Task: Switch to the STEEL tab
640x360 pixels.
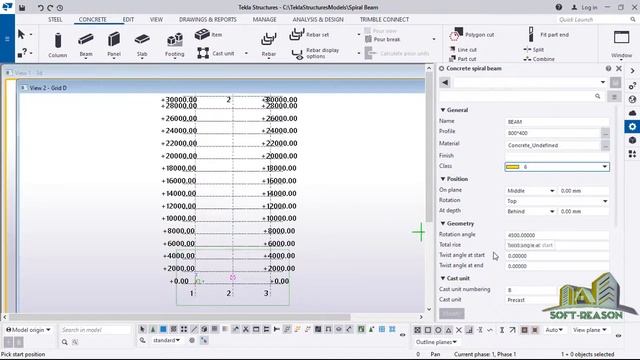Action: tap(55, 20)
